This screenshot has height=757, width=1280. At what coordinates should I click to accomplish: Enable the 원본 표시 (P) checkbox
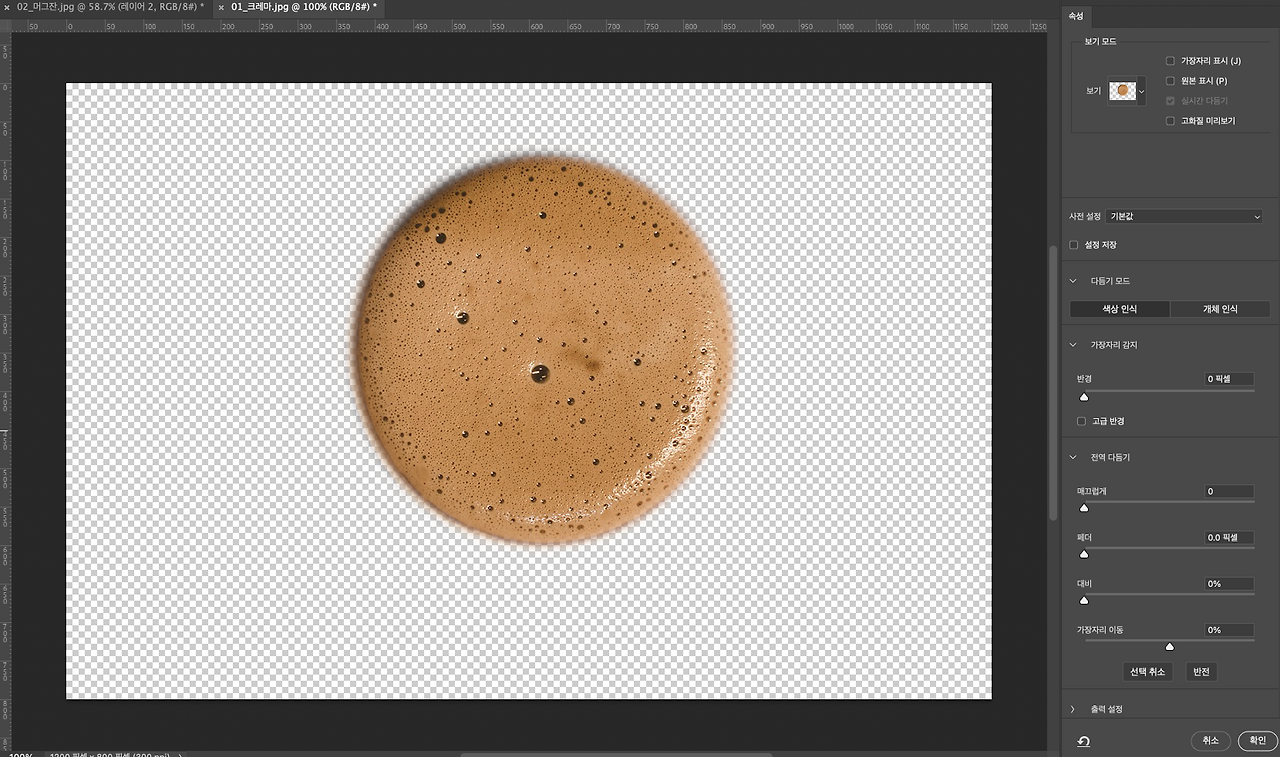click(x=1171, y=81)
